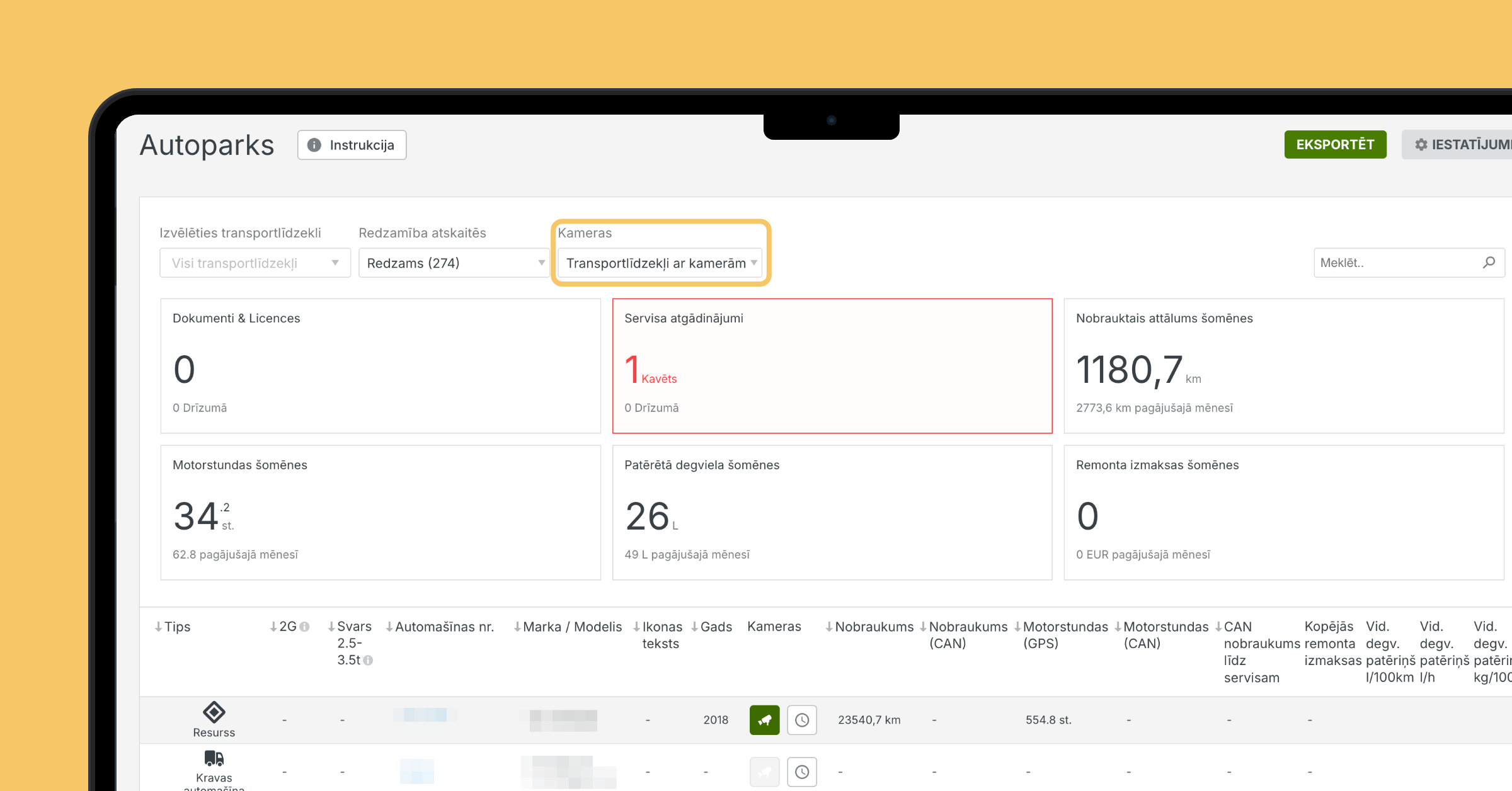
Task: Click the magnifier search icon
Action: click(1489, 263)
